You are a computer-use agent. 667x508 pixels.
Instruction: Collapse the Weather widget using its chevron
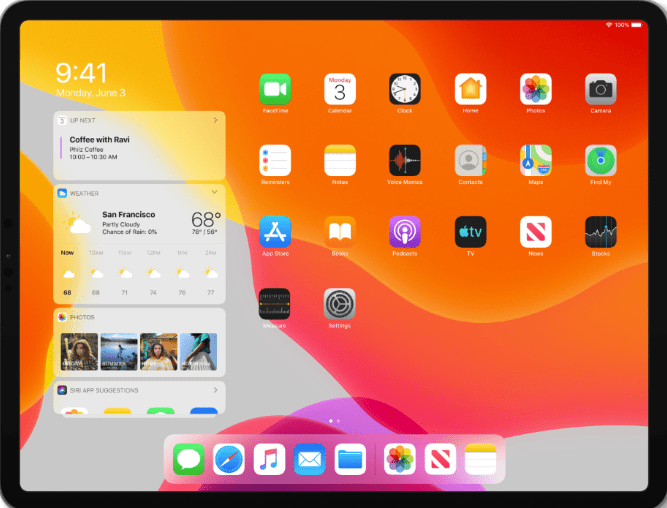pyautogui.click(x=215, y=192)
